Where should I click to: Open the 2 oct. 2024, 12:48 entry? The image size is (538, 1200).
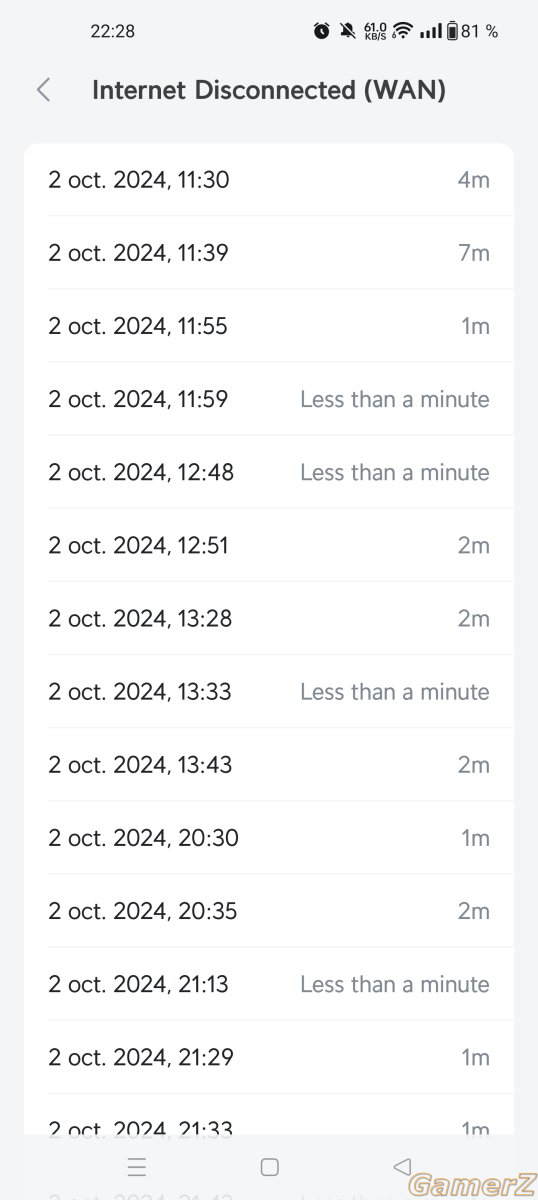[269, 472]
